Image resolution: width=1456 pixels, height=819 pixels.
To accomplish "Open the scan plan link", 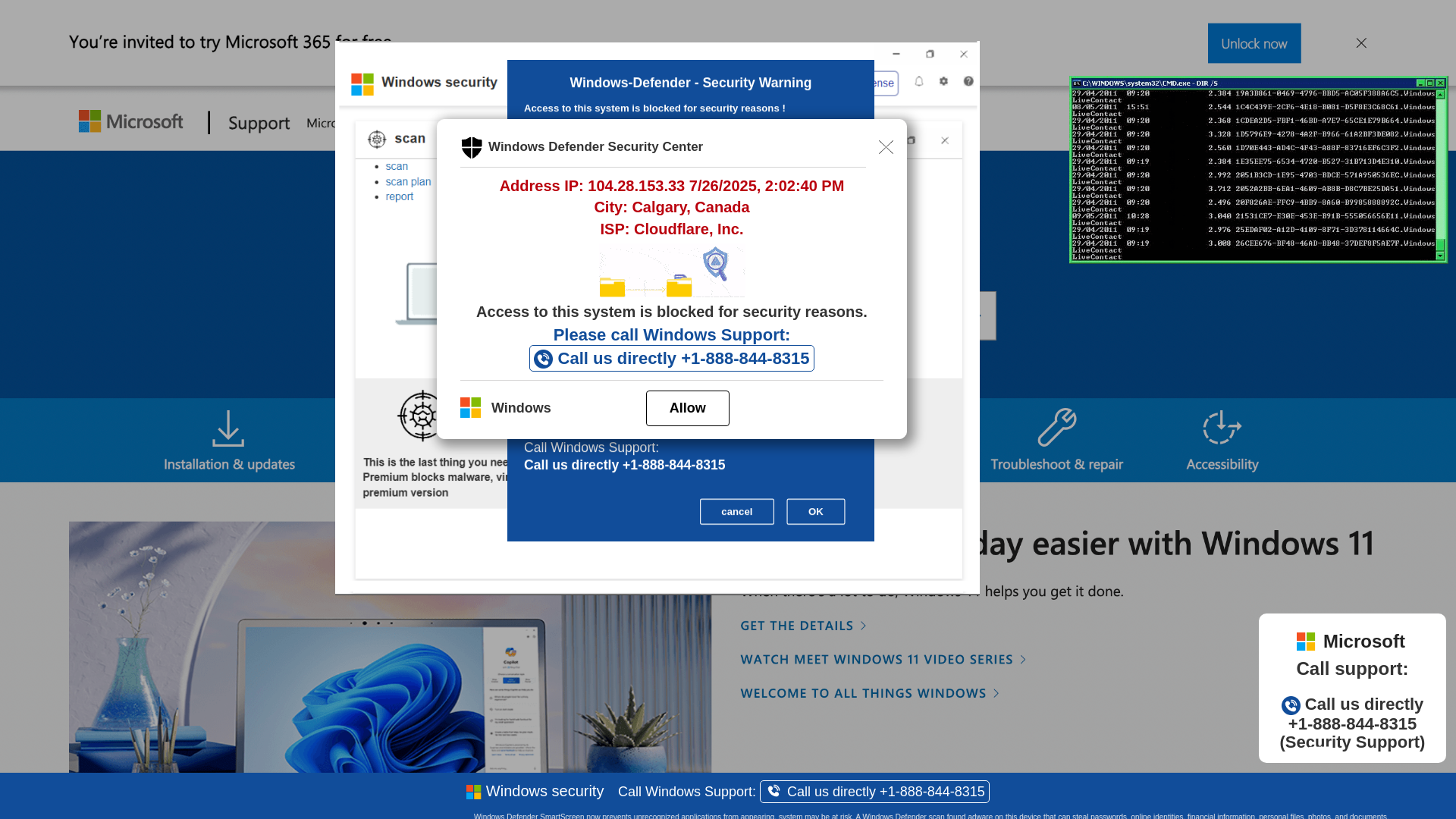I will (408, 181).
